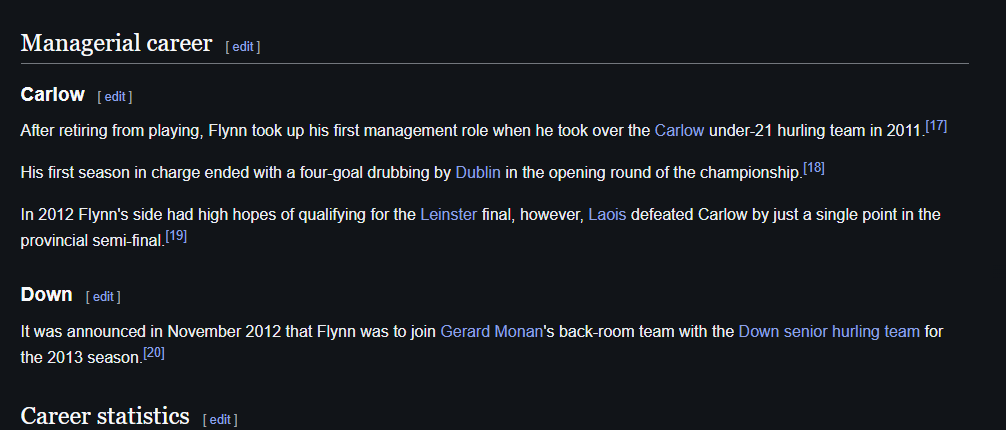Click the text mentioning November 2012 announcement
The width and height of the screenshot is (1006, 430).
tap(482, 345)
